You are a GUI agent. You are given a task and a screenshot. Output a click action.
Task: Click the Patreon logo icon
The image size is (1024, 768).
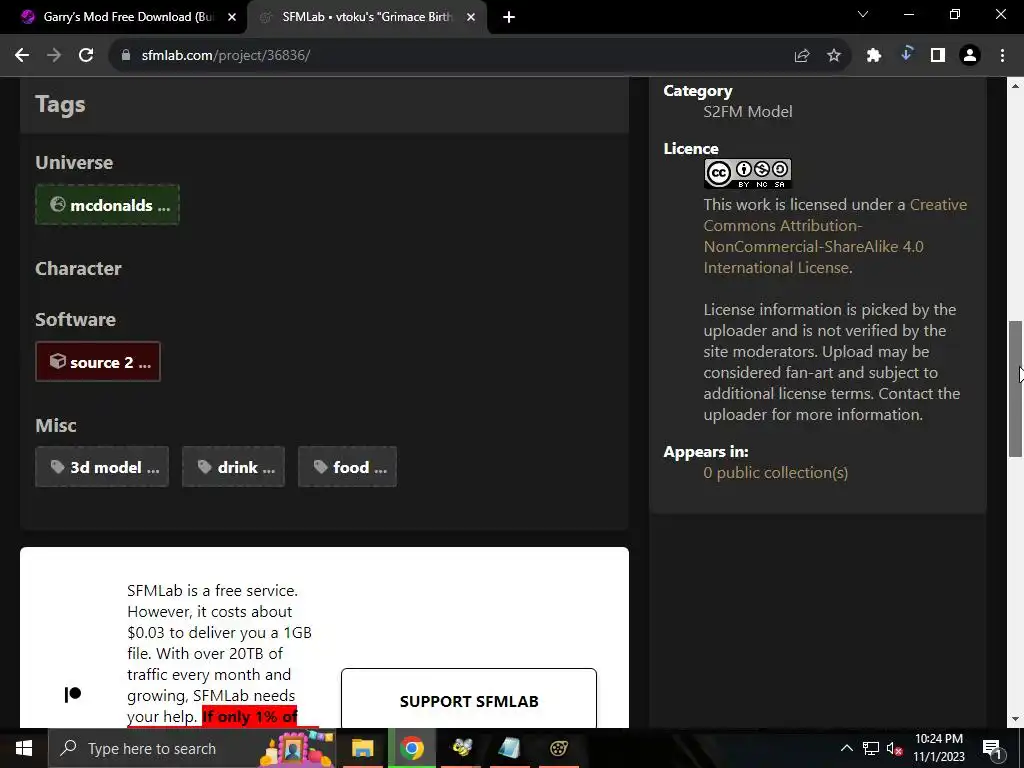[72, 694]
